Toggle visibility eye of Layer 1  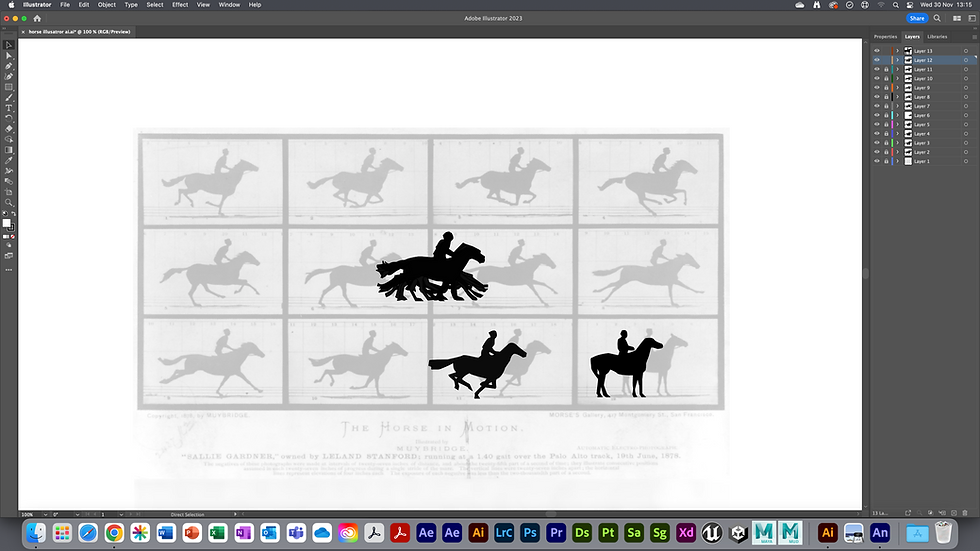(x=877, y=161)
